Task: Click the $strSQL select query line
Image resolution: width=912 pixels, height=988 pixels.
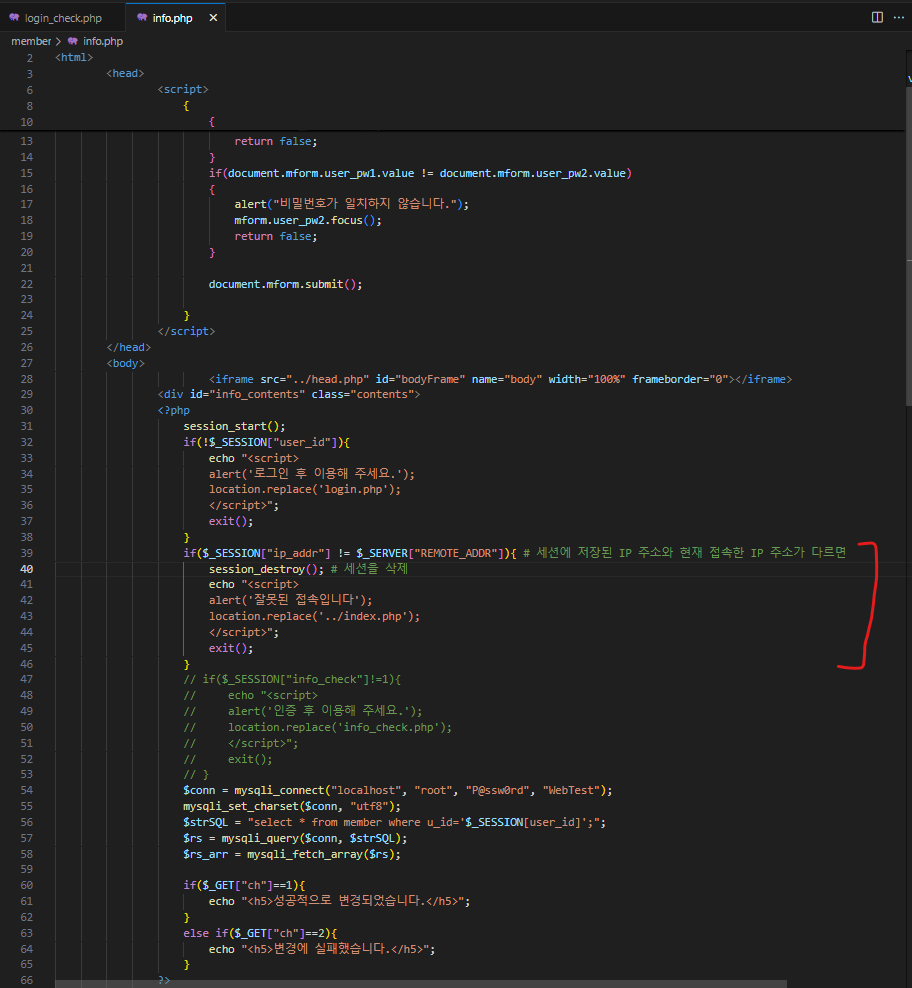Action: point(394,822)
